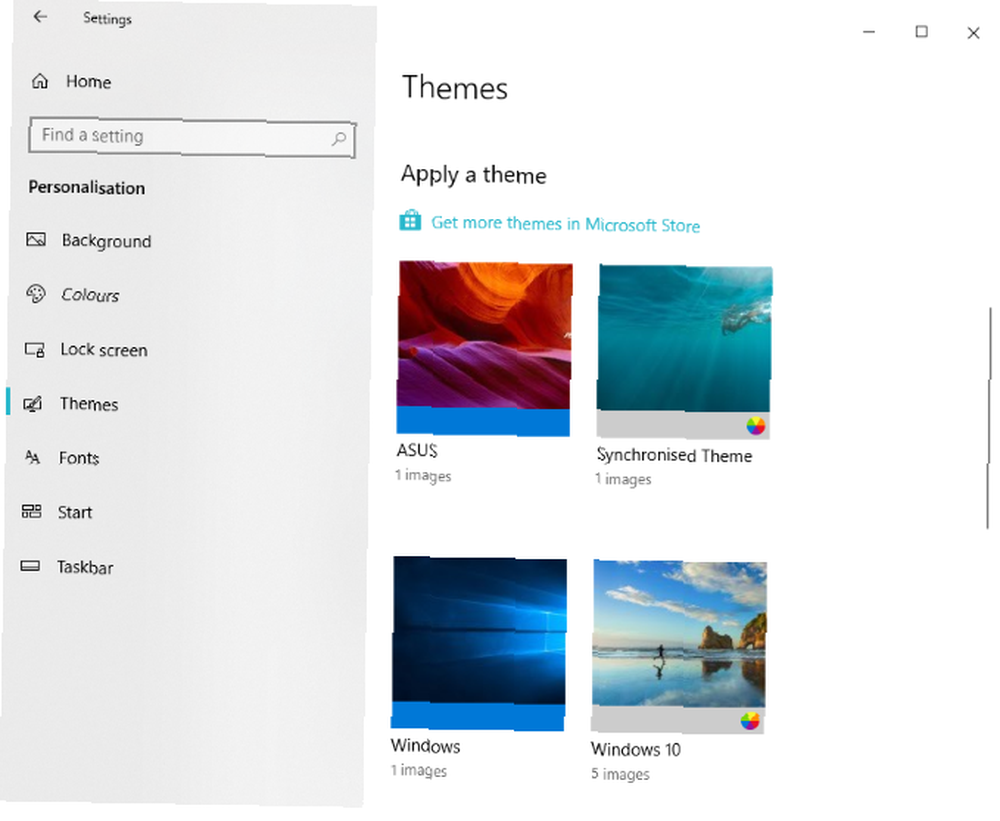Open the Home icon in sidebar
The image size is (1000, 821).
click(40, 80)
